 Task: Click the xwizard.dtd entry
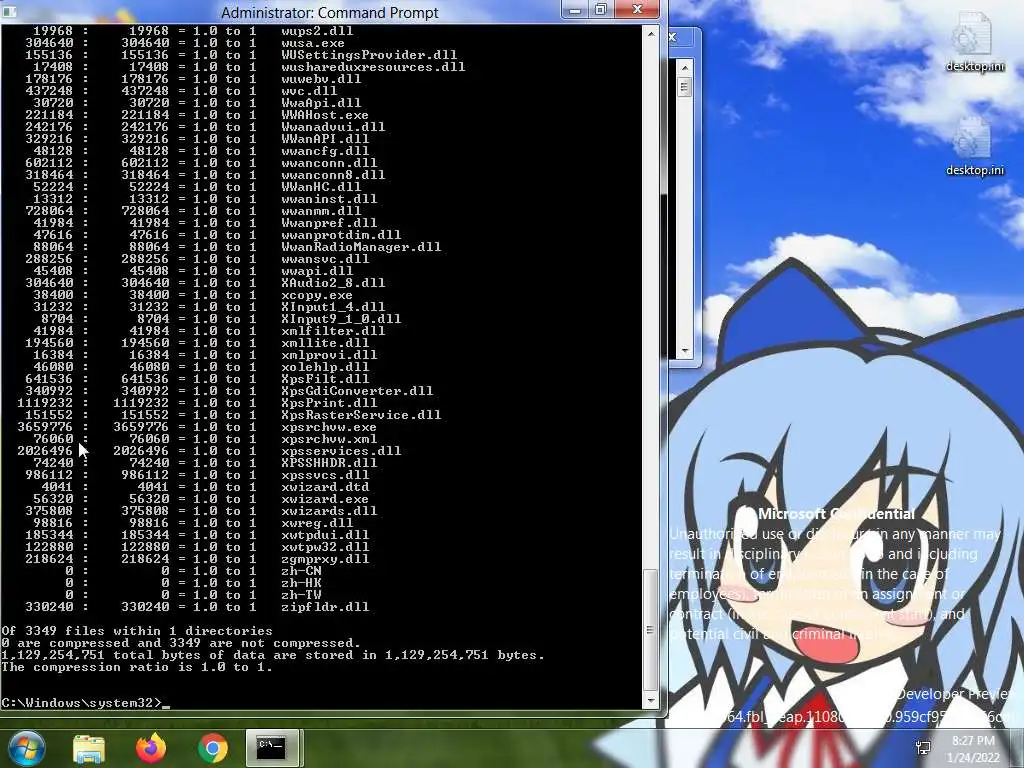click(325, 487)
